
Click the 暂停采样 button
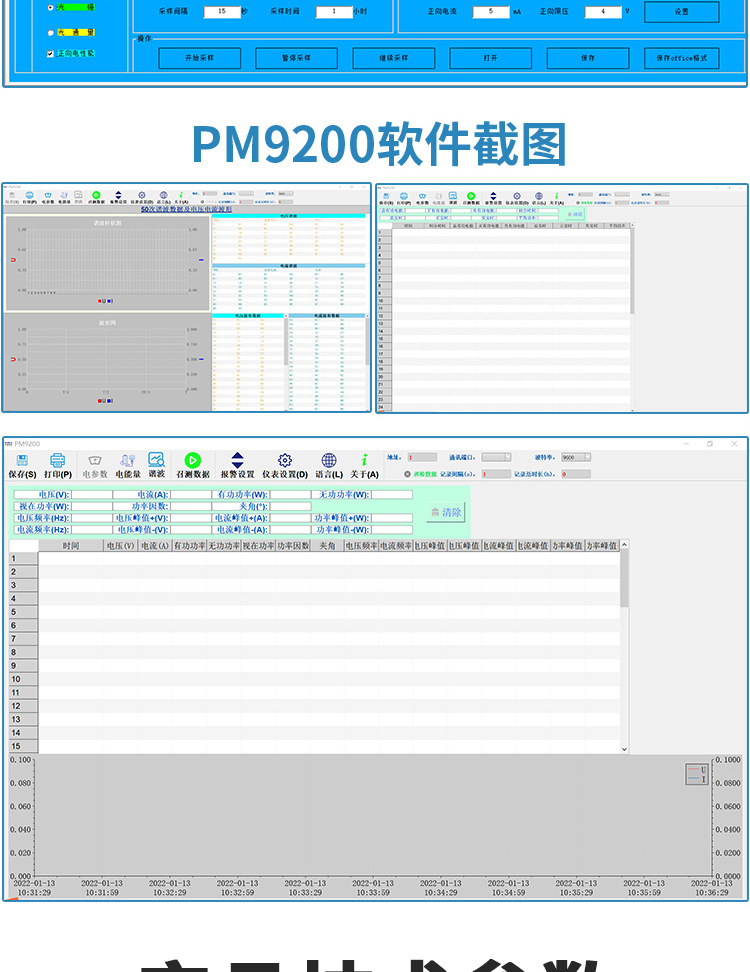(x=296, y=58)
